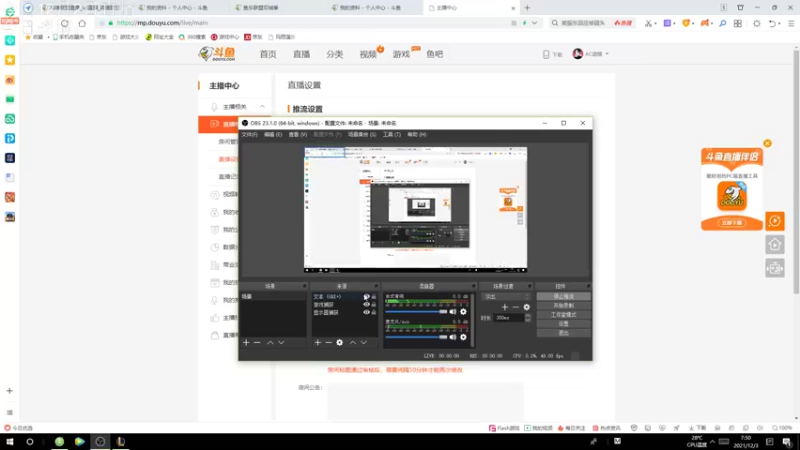The image size is (800, 450).
Task: Move source up in sources panel
Action: point(353,342)
